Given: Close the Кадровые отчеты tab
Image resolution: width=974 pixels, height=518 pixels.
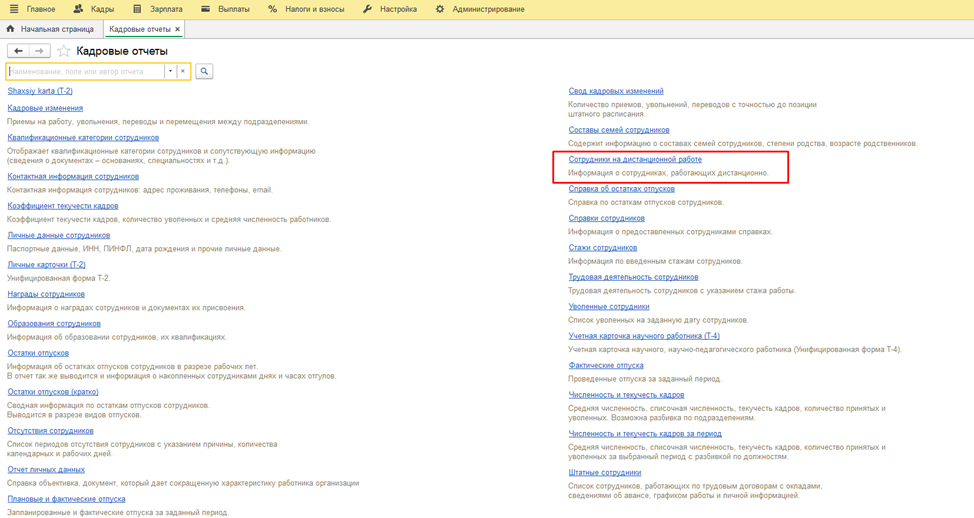Looking at the screenshot, I should tap(178, 29).
